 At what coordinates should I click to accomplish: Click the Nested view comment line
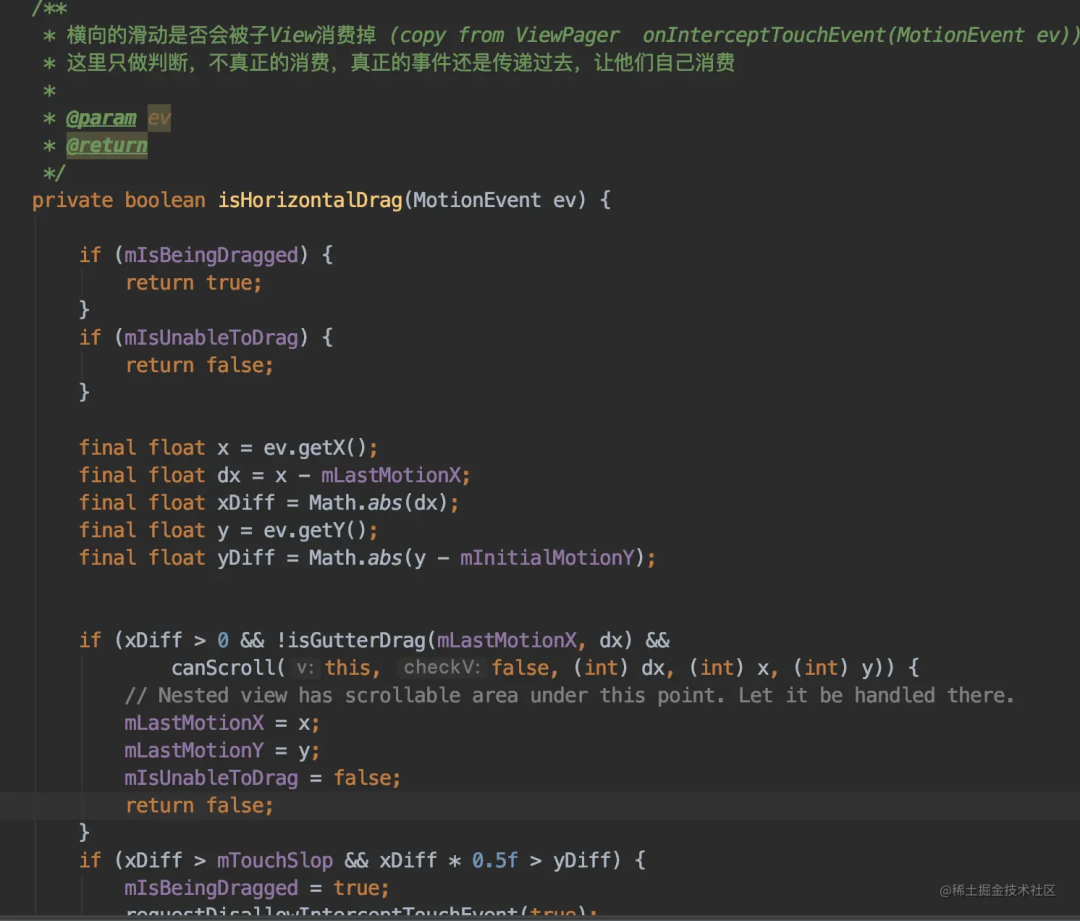[x=570, y=696]
